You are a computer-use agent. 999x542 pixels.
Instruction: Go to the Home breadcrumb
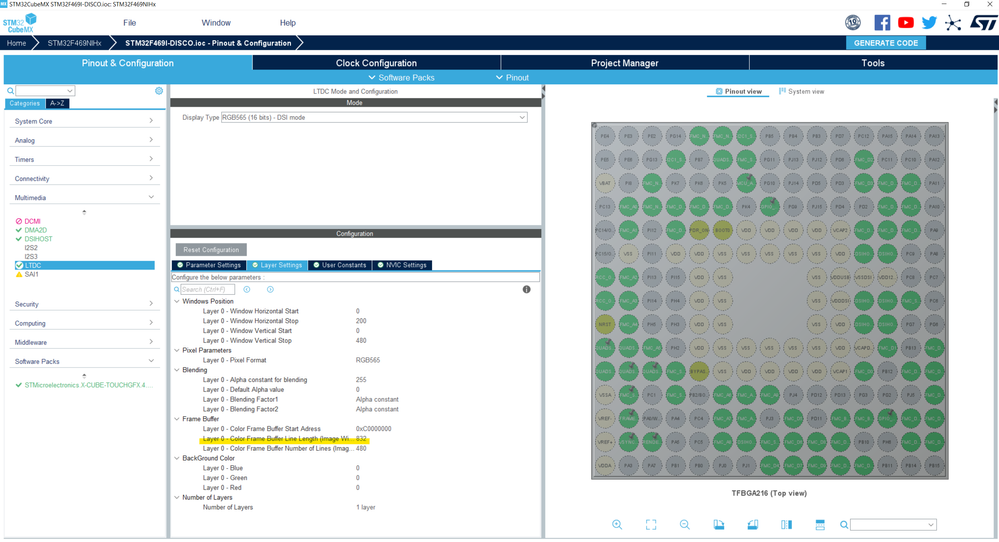17,43
